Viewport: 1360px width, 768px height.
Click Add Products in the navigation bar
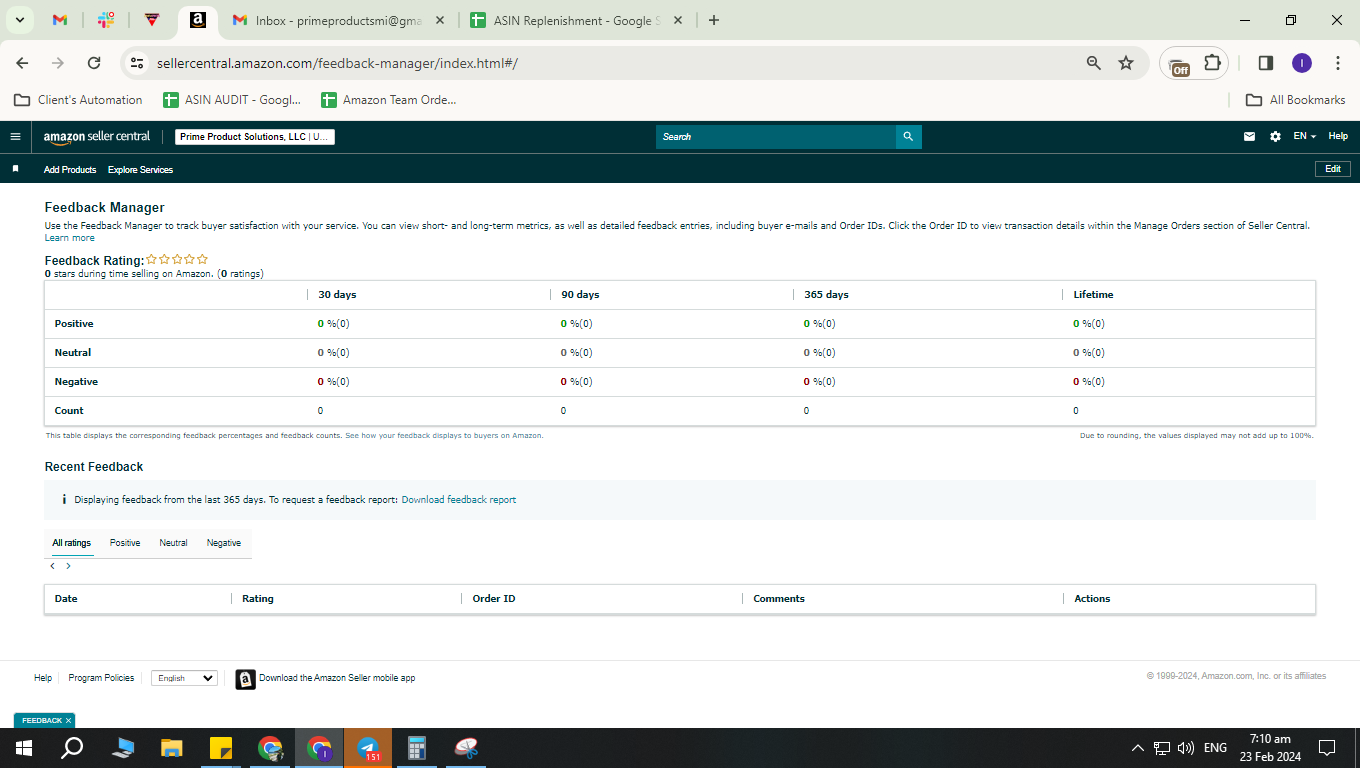(70, 170)
